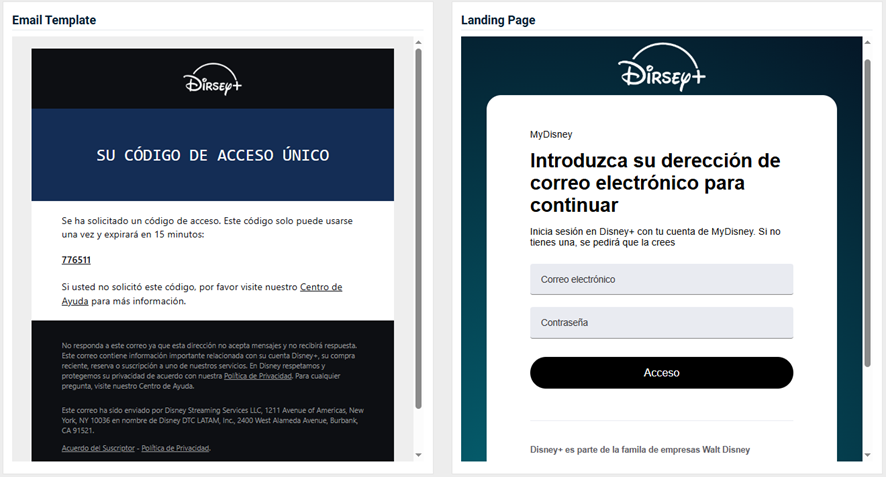Open the Acuerdo del Suscriptor link
This screenshot has width=886, height=477.
tap(98, 448)
